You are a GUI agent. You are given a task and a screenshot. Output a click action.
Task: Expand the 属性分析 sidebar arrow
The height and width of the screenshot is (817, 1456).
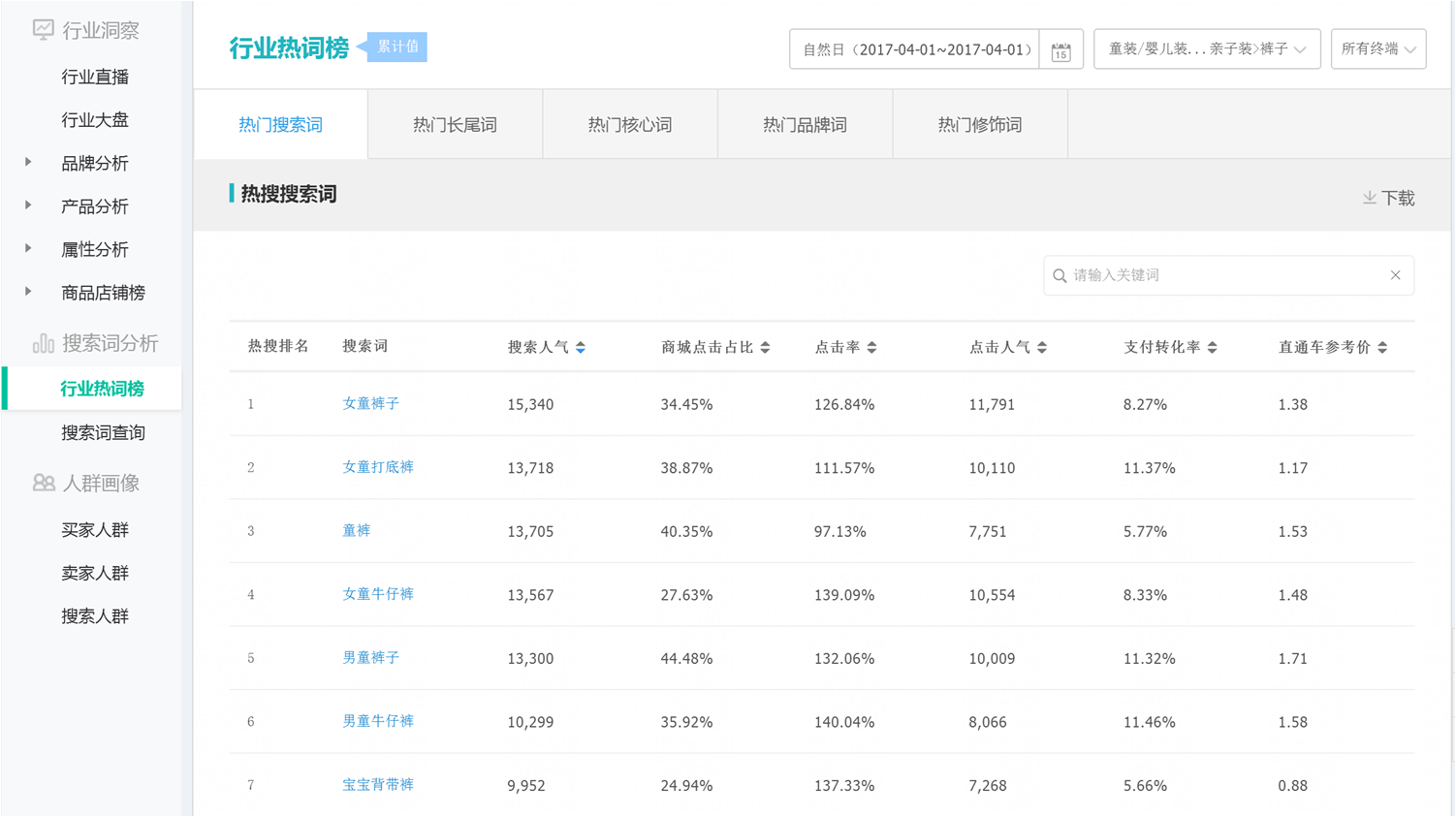28,248
